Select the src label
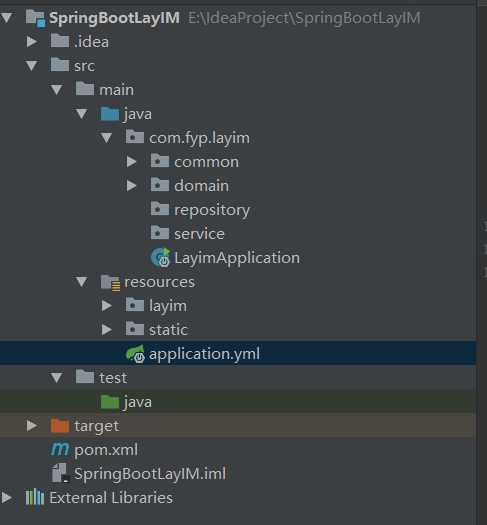The height and width of the screenshot is (525, 487). [x=85, y=66]
